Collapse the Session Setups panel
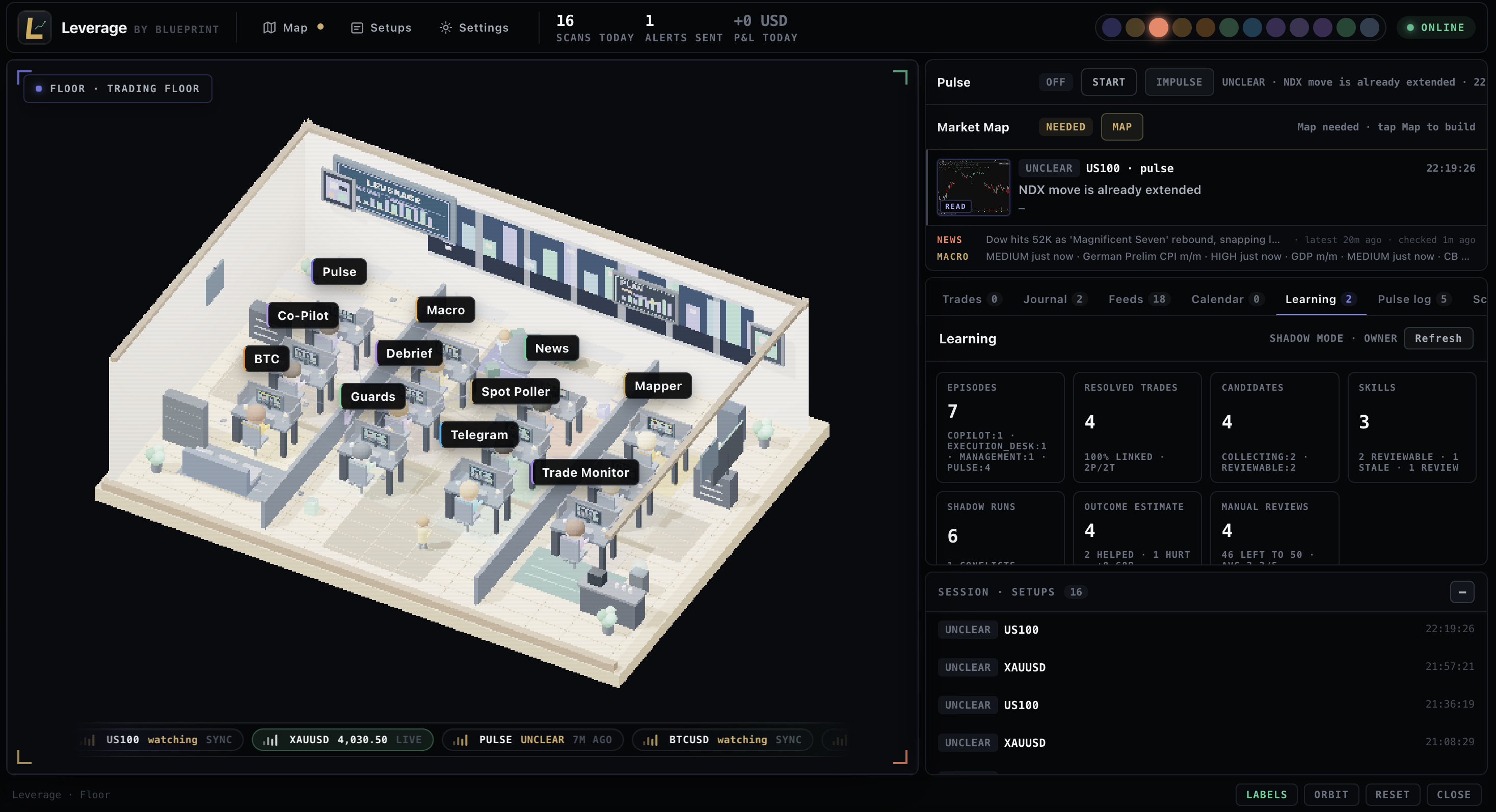 pyautogui.click(x=1462, y=592)
